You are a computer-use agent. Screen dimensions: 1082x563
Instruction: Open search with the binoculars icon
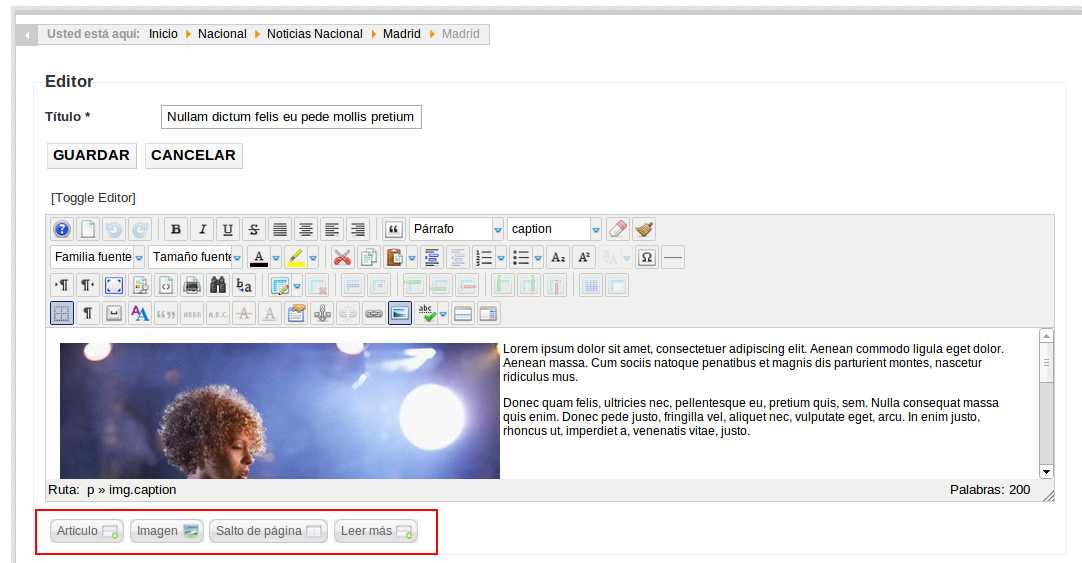click(218, 285)
